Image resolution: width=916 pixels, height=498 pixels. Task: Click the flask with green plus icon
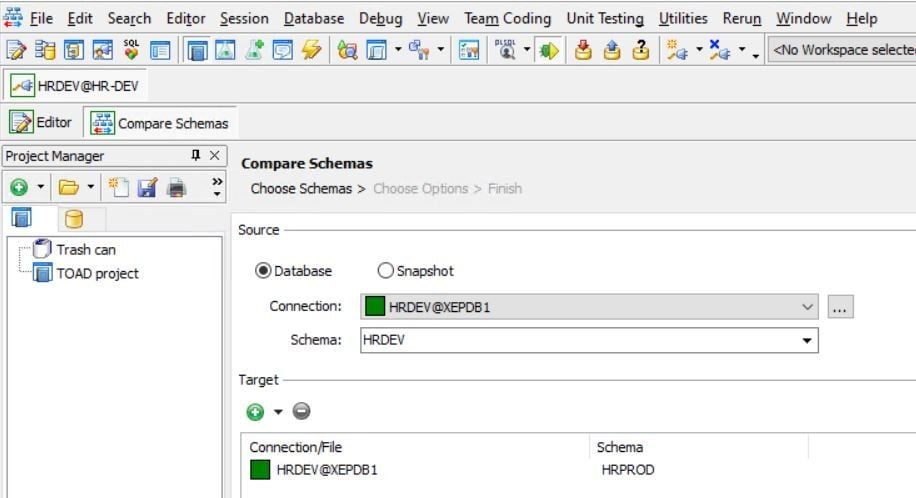click(254, 50)
